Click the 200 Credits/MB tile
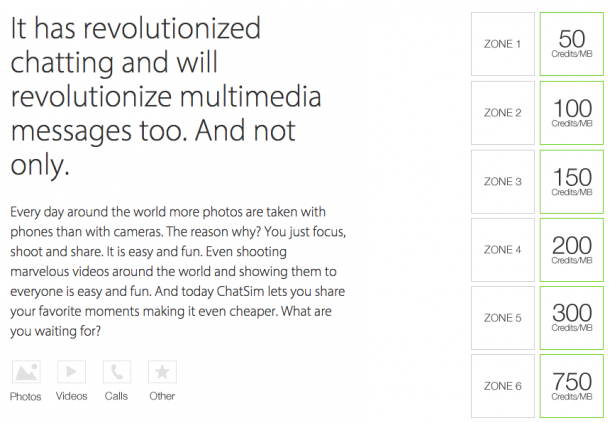 click(572, 250)
